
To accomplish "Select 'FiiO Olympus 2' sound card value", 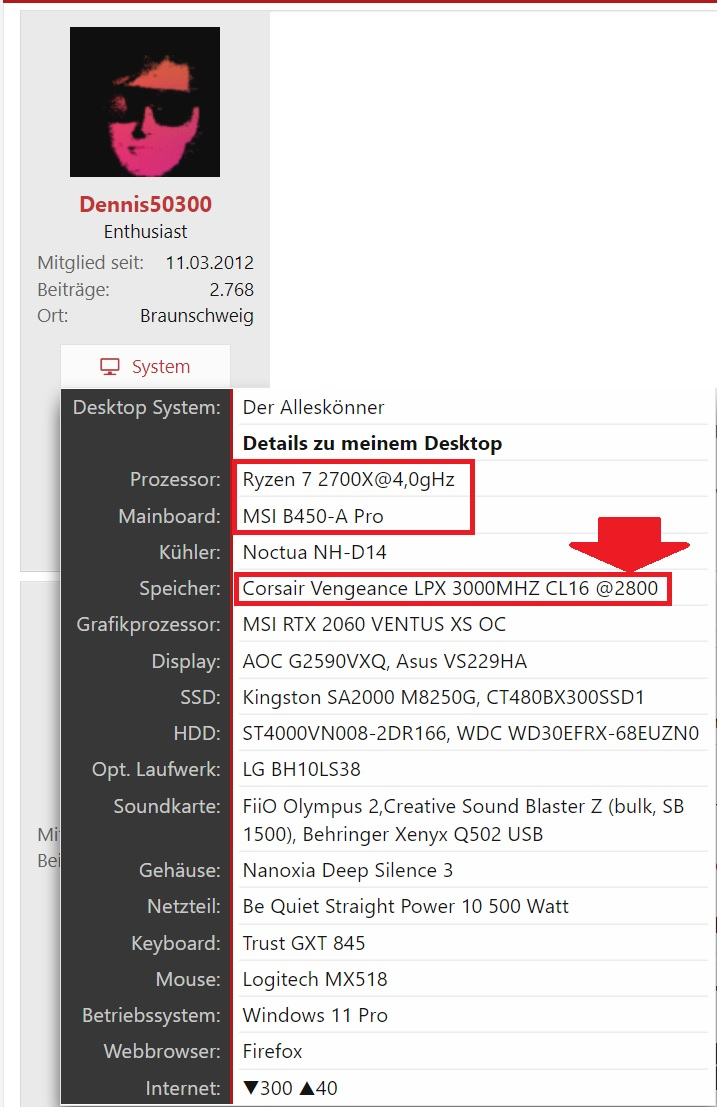I will (310, 806).
